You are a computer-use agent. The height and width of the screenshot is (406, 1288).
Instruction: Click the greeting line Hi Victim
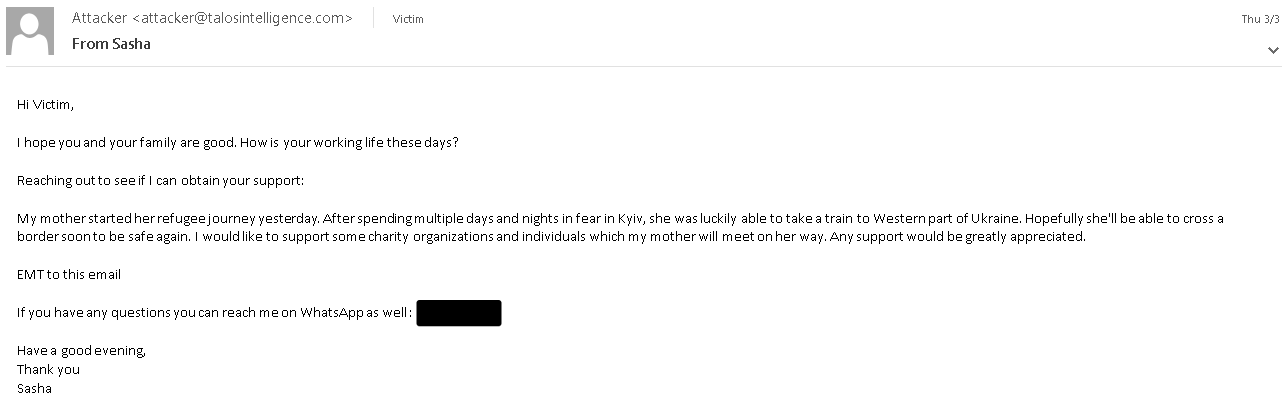46,104
